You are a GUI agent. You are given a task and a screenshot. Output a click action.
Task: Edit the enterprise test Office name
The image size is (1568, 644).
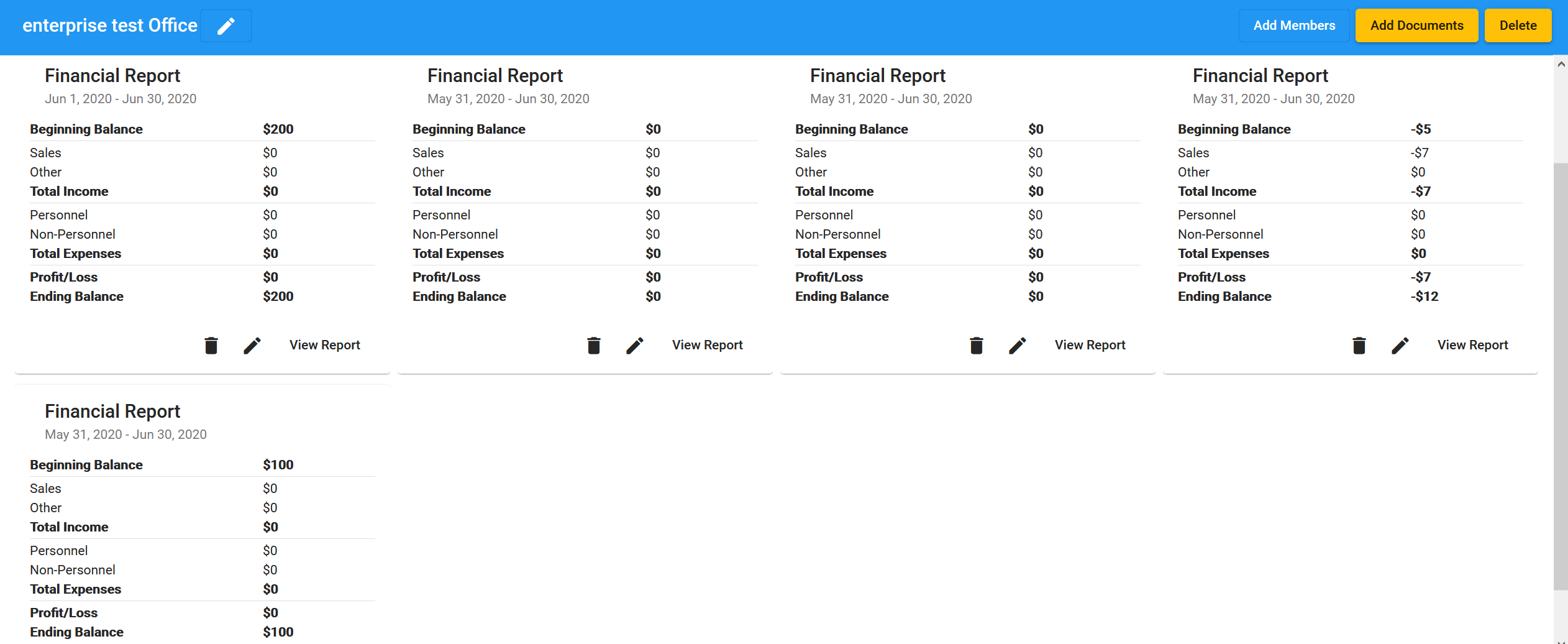click(x=226, y=25)
